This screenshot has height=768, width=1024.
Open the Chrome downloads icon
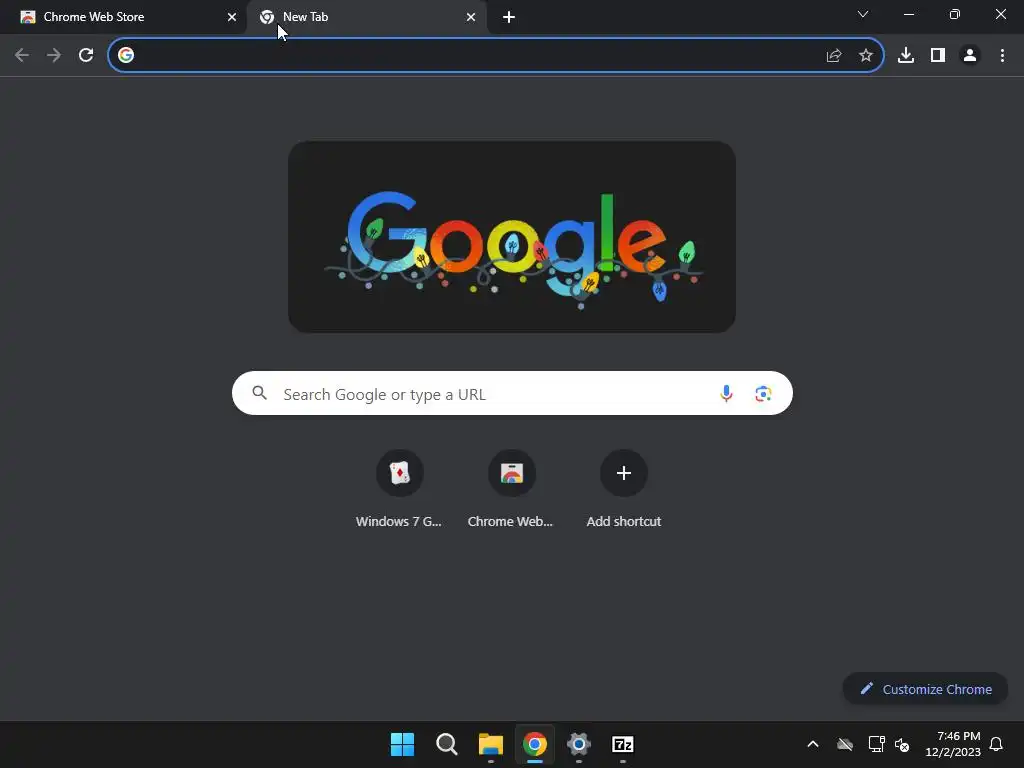click(906, 56)
